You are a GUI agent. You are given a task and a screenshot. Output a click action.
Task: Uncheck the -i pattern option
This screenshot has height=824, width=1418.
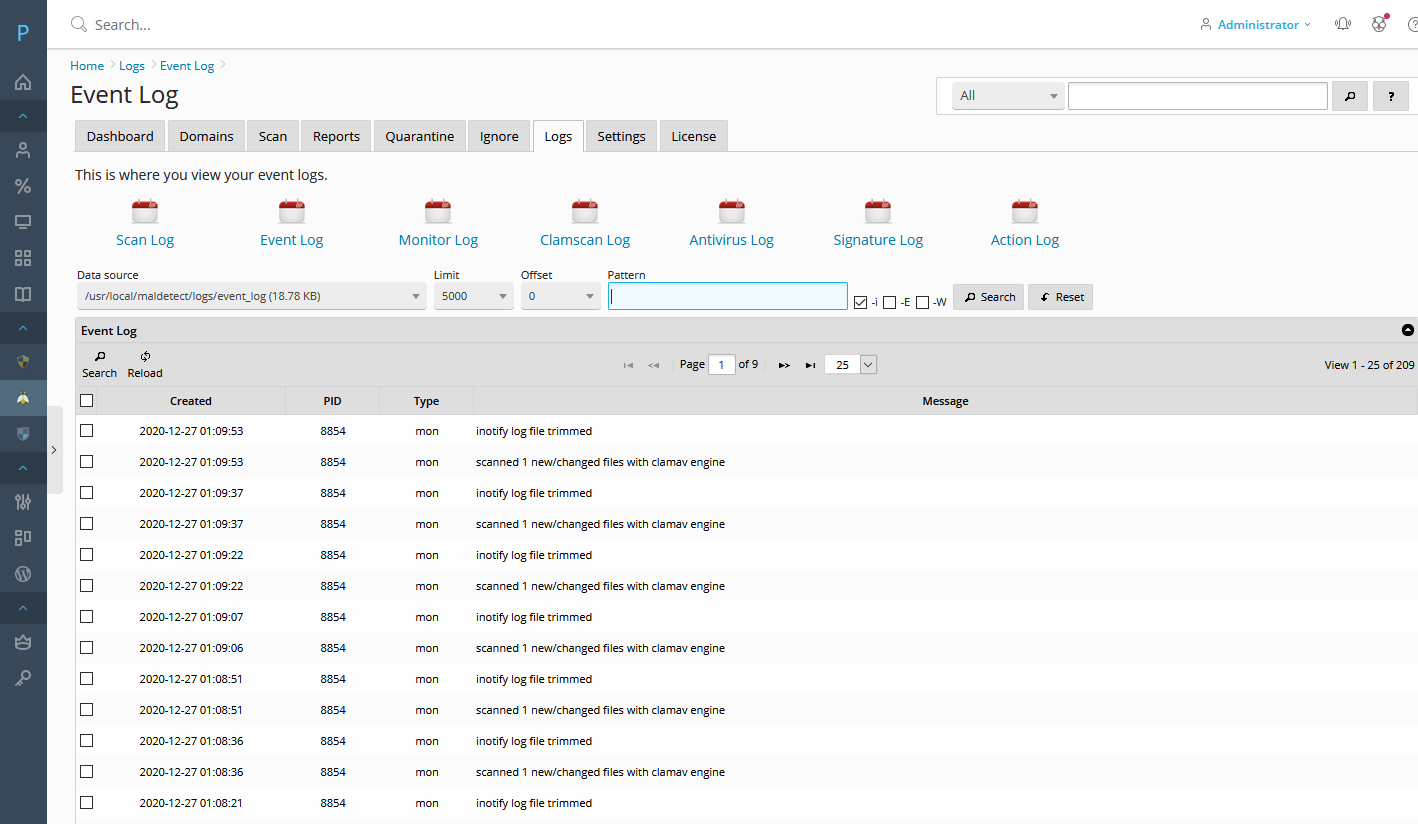(861, 302)
